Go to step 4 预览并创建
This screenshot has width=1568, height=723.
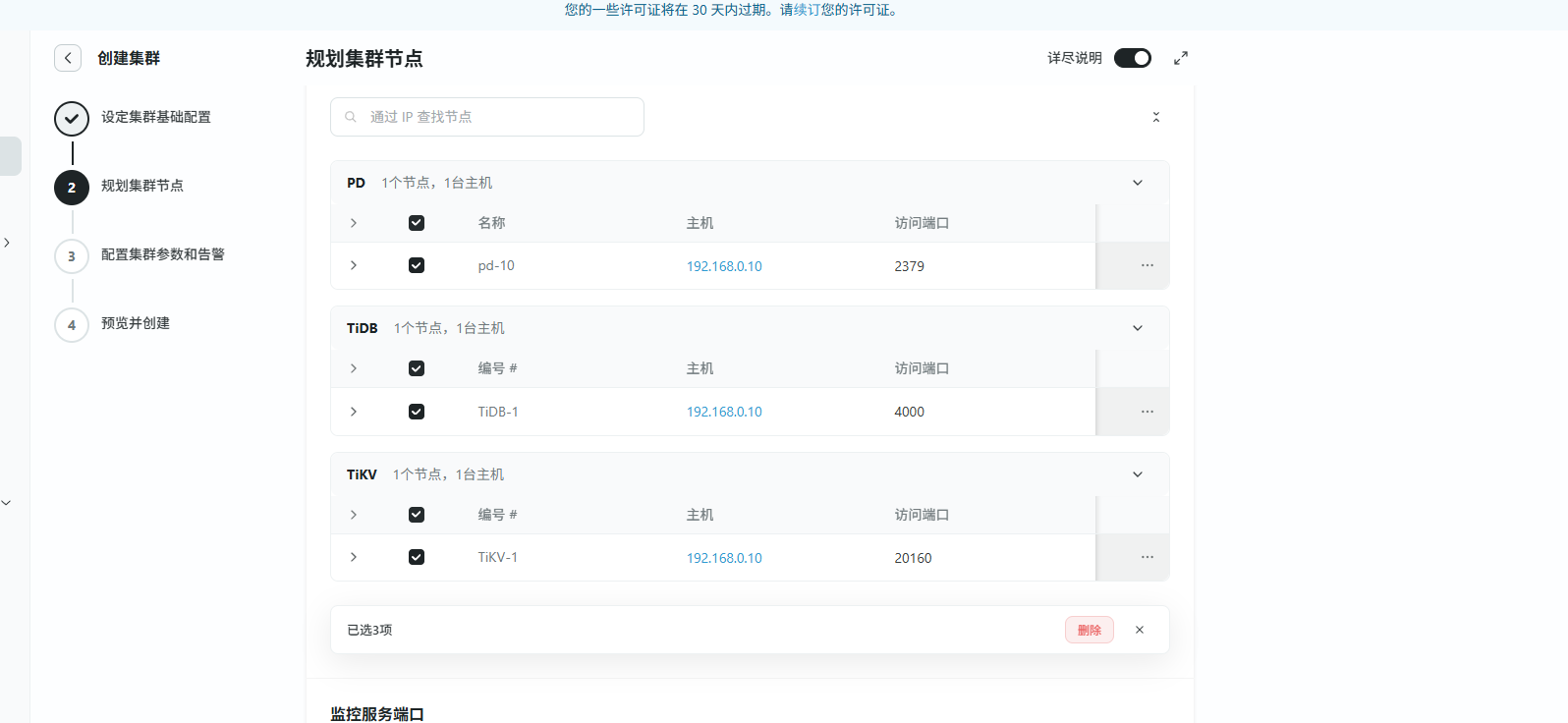(x=136, y=323)
